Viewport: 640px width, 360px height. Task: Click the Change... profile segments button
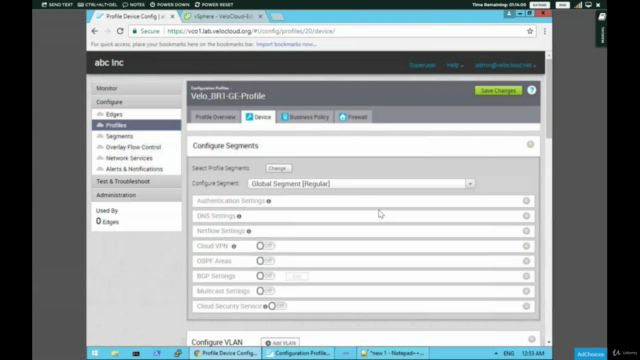278,168
